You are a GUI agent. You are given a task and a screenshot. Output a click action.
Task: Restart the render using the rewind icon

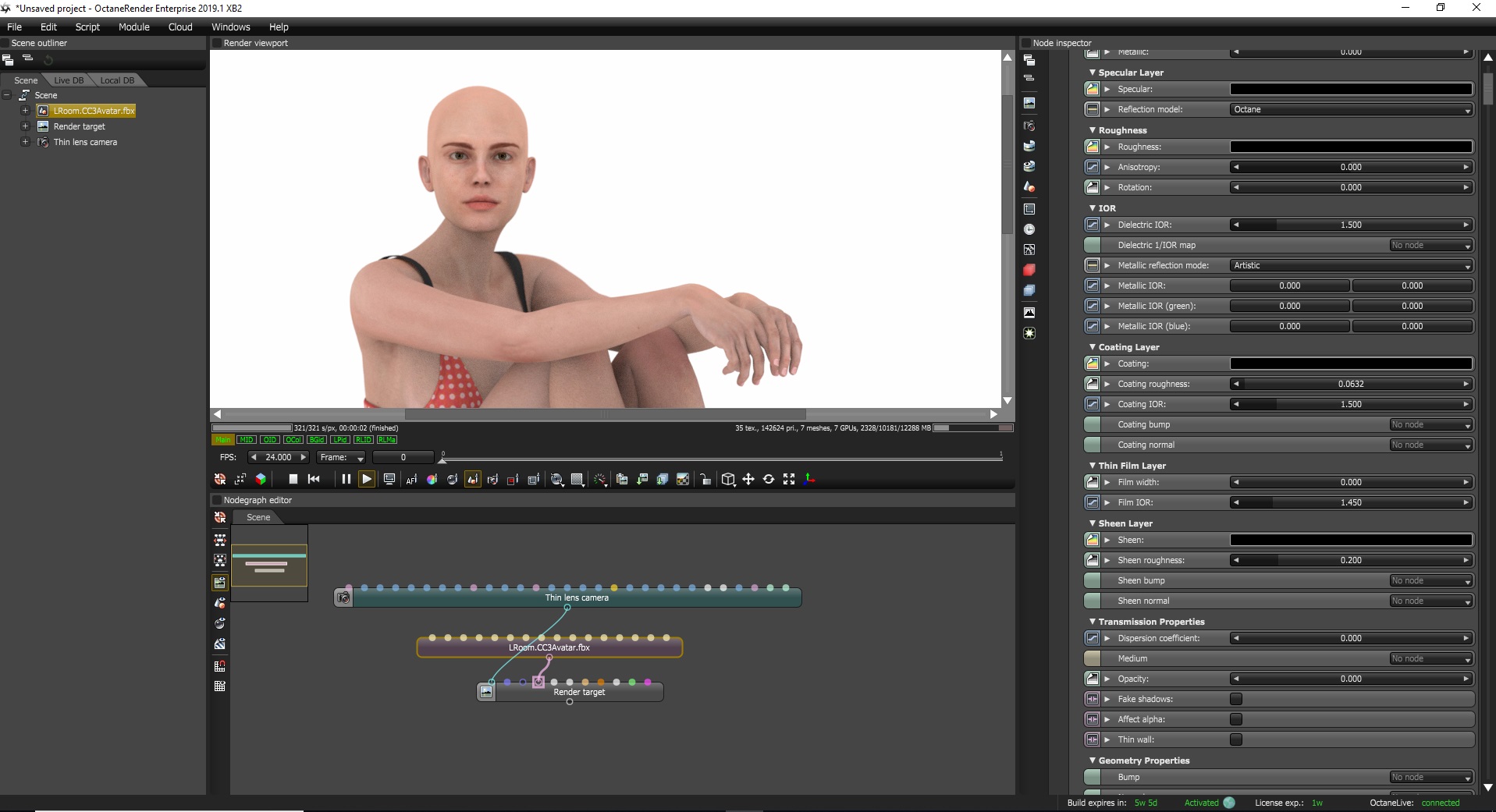pos(314,479)
